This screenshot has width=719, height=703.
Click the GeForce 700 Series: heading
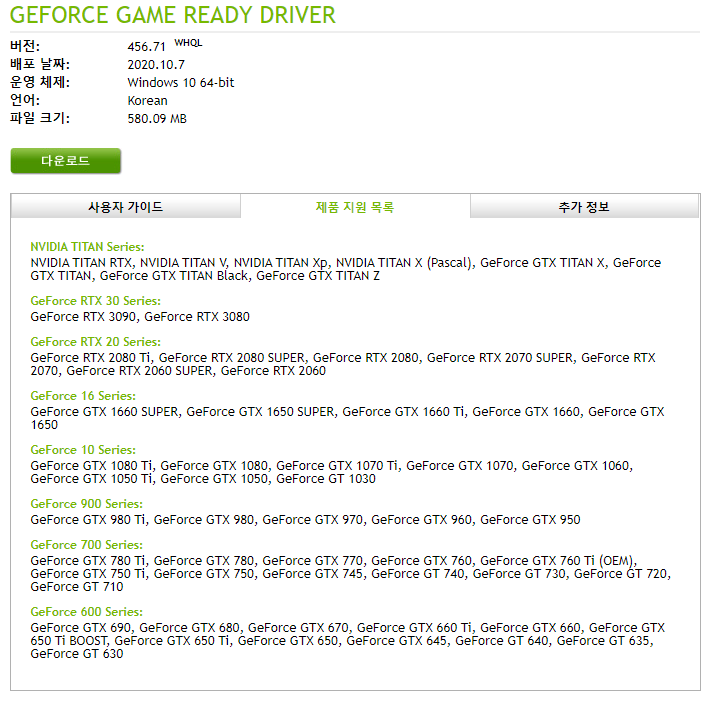87,545
